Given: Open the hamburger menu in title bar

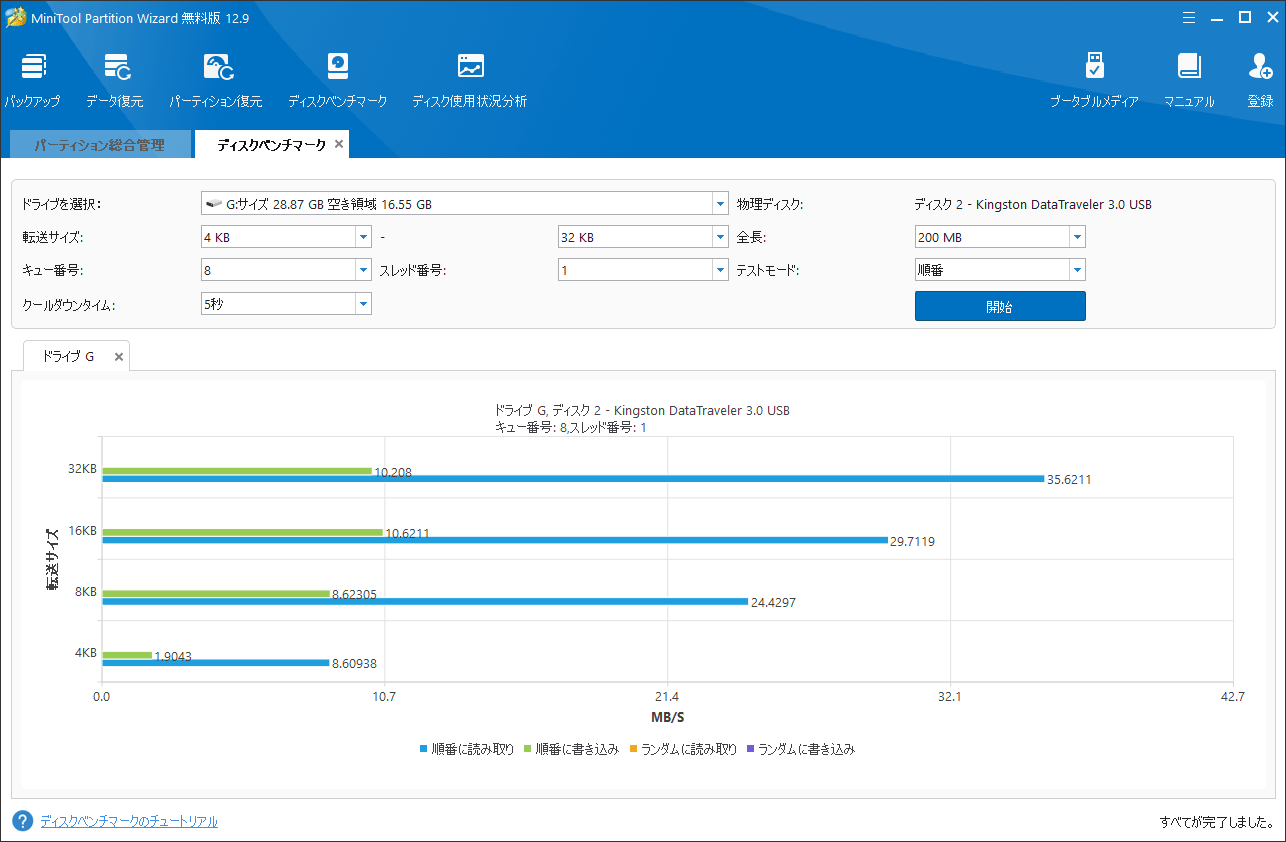Looking at the screenshot, I should [x=1189, y=17].
